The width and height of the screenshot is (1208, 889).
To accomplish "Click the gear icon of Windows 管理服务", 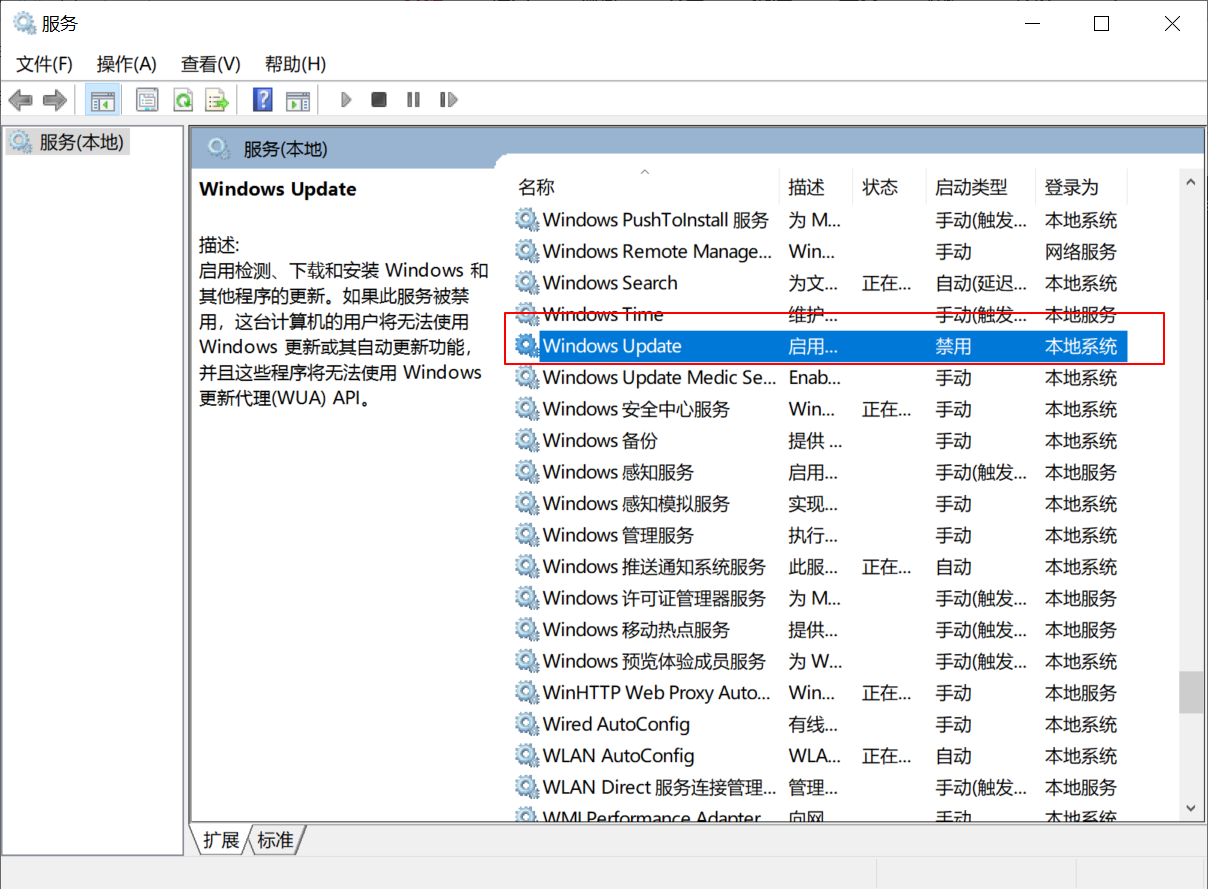I will point(526,535).
